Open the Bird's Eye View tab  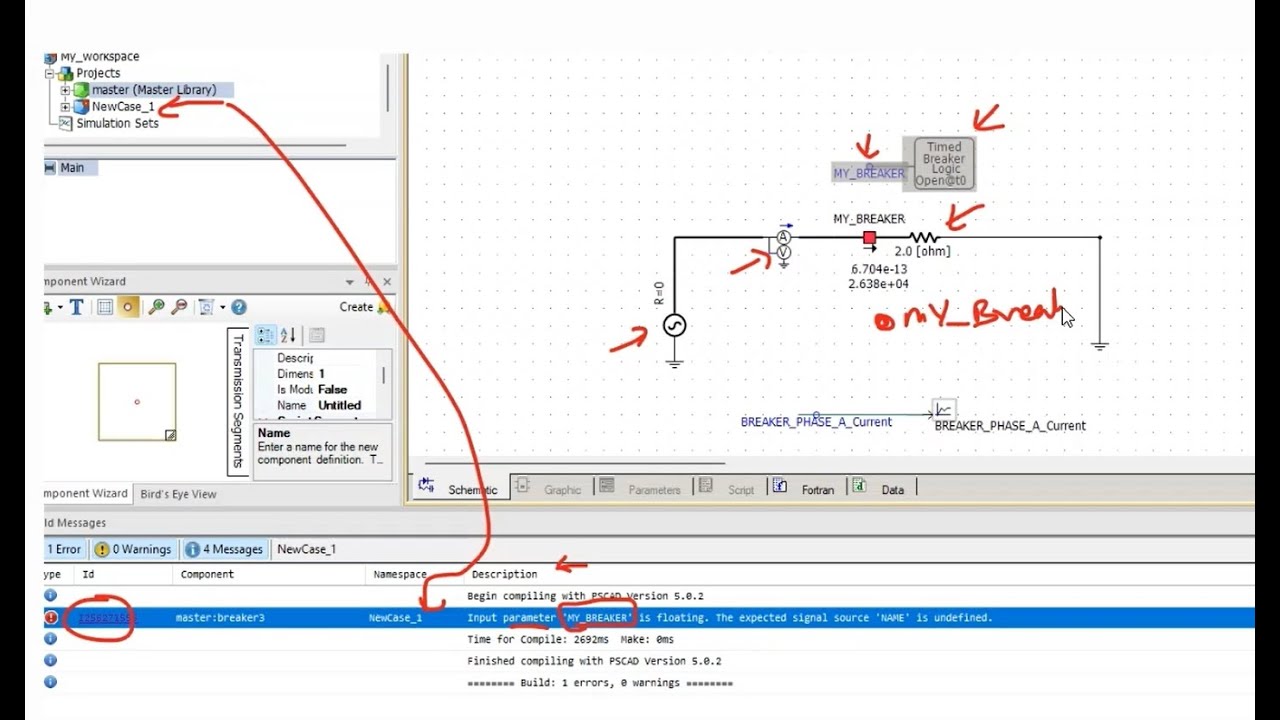coord(178,494)
